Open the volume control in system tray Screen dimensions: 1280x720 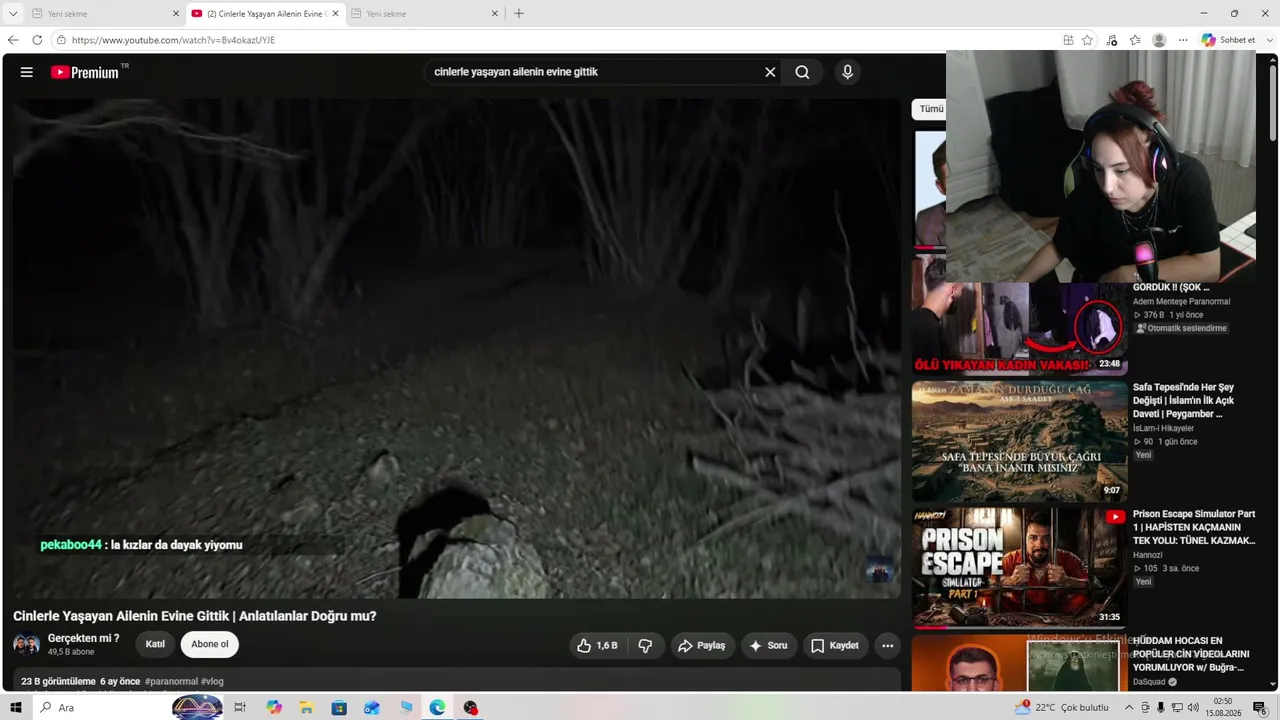1192,708
